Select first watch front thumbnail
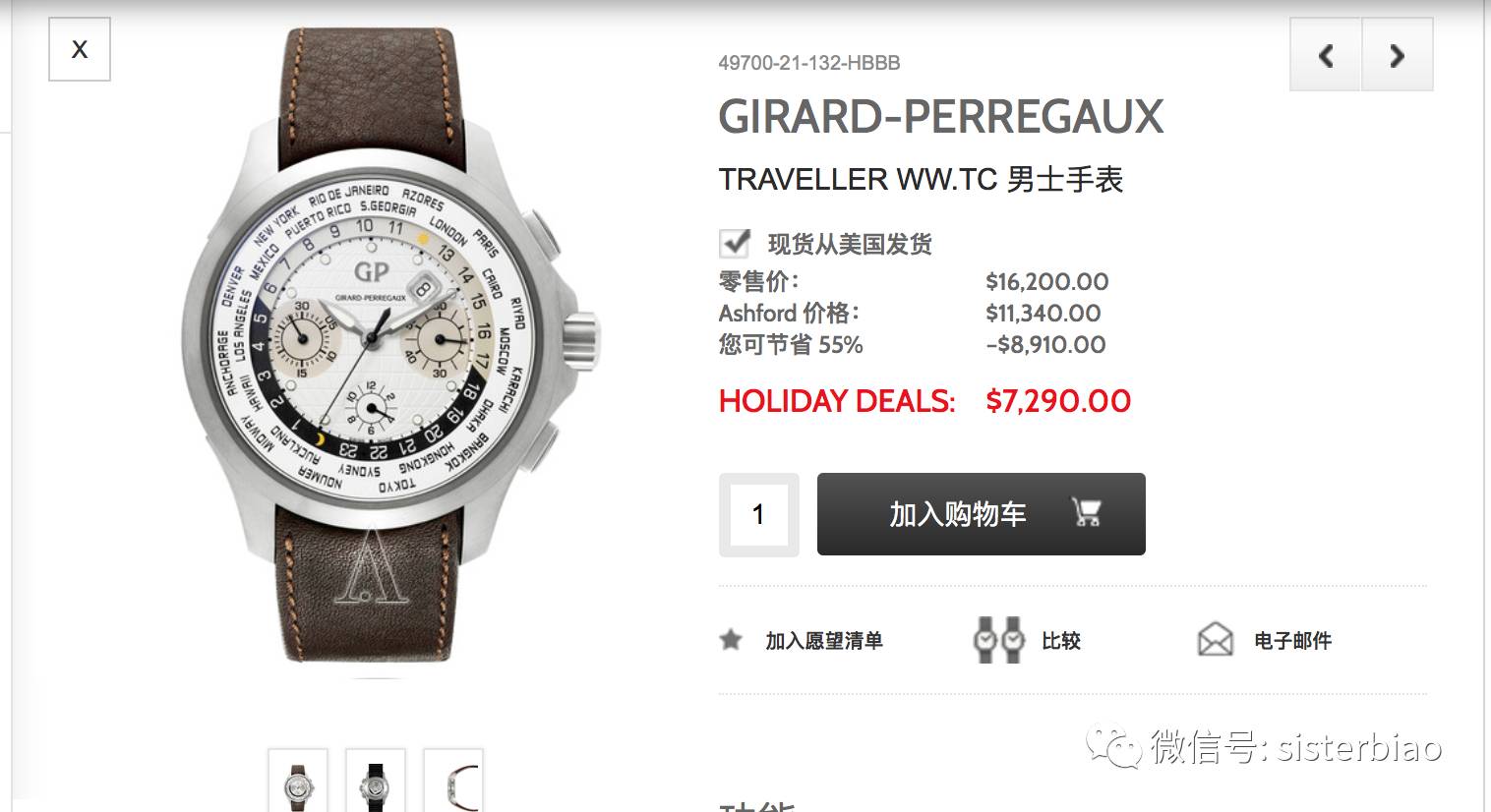Viewport: 1491px width, 812px height. 298,781
